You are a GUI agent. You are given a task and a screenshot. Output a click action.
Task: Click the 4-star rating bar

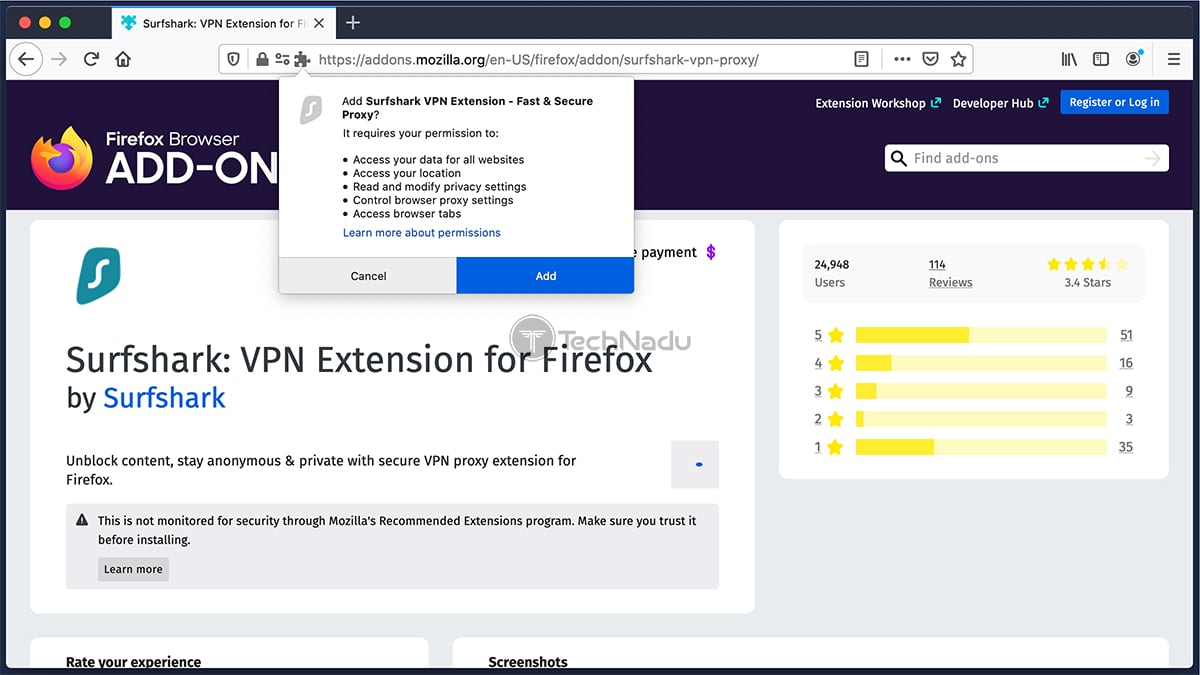click(981, 363)
